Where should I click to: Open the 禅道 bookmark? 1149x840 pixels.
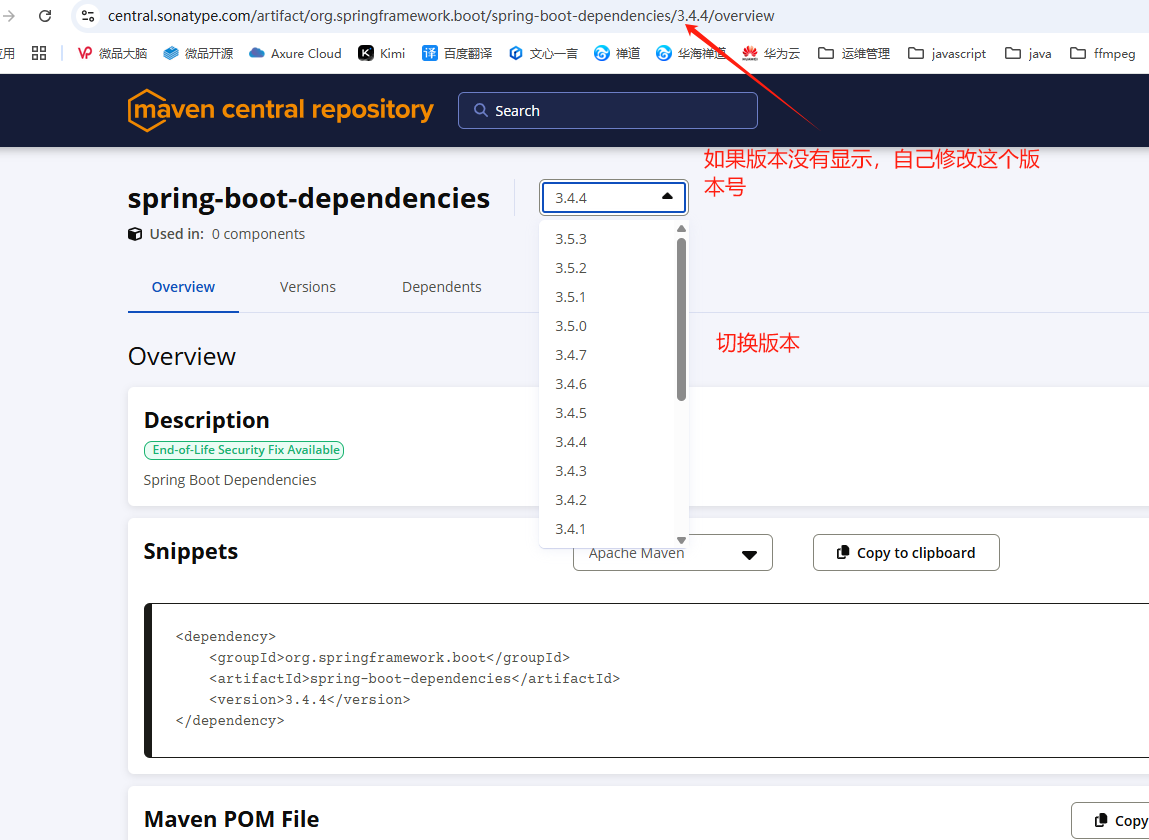pyautogui.click(x=616, y=53)
